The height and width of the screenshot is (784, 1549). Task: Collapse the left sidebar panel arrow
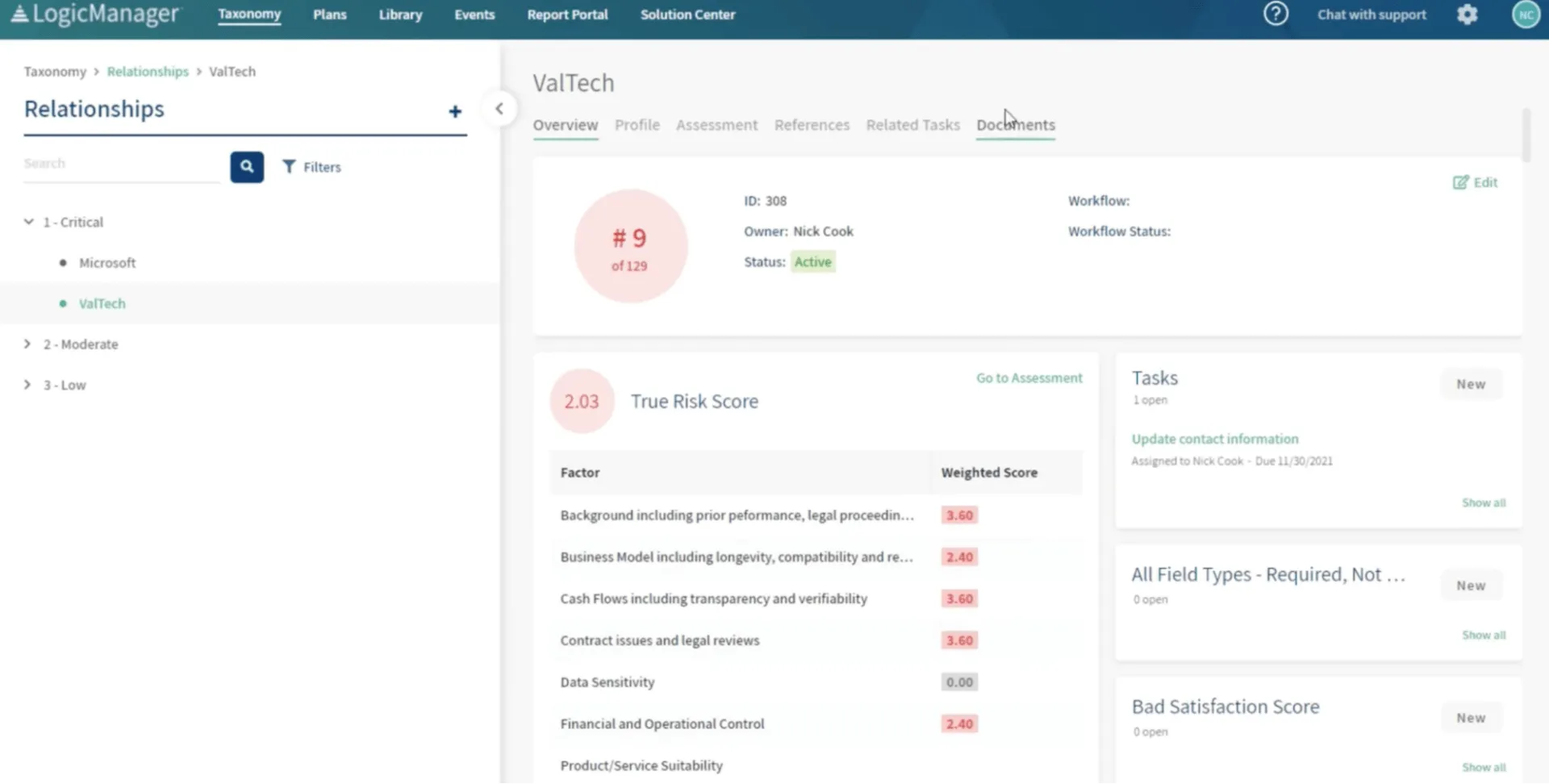(x=499, y=108)
